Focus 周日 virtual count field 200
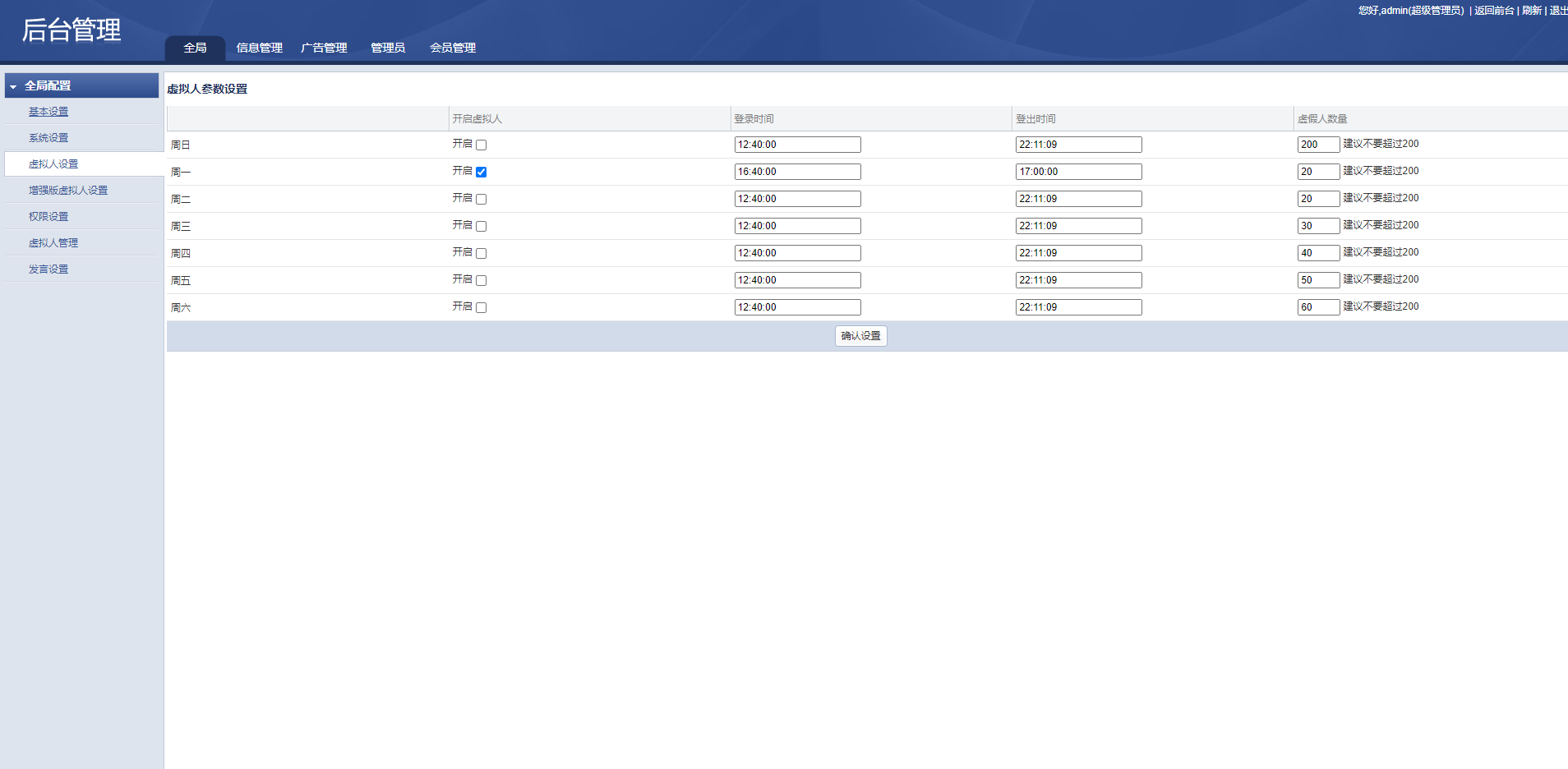This screenshot has width=1568, height=769. [x=1319, y=145]
